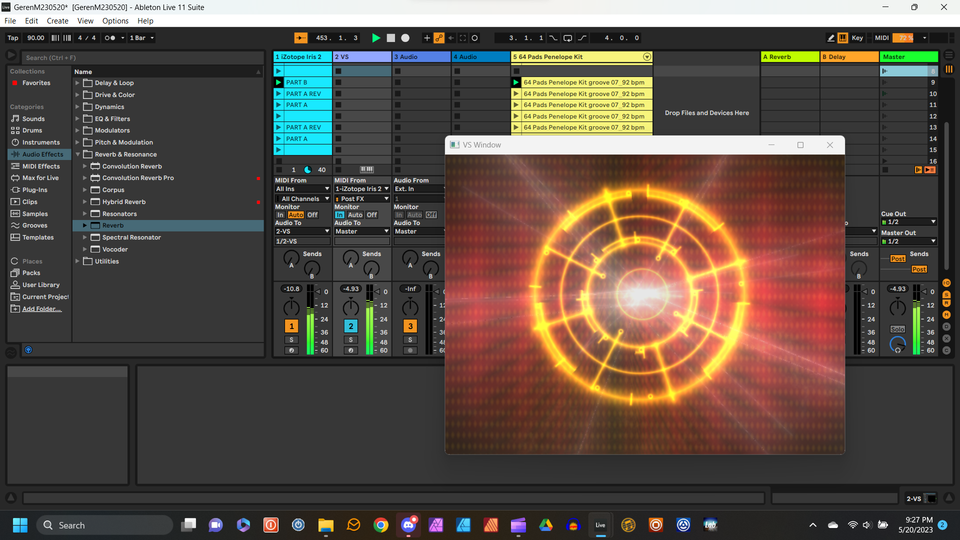Screen dimensions: 960x540
Task: Toggle Punch-Out switch icon
Action: [x=582, y=38]
